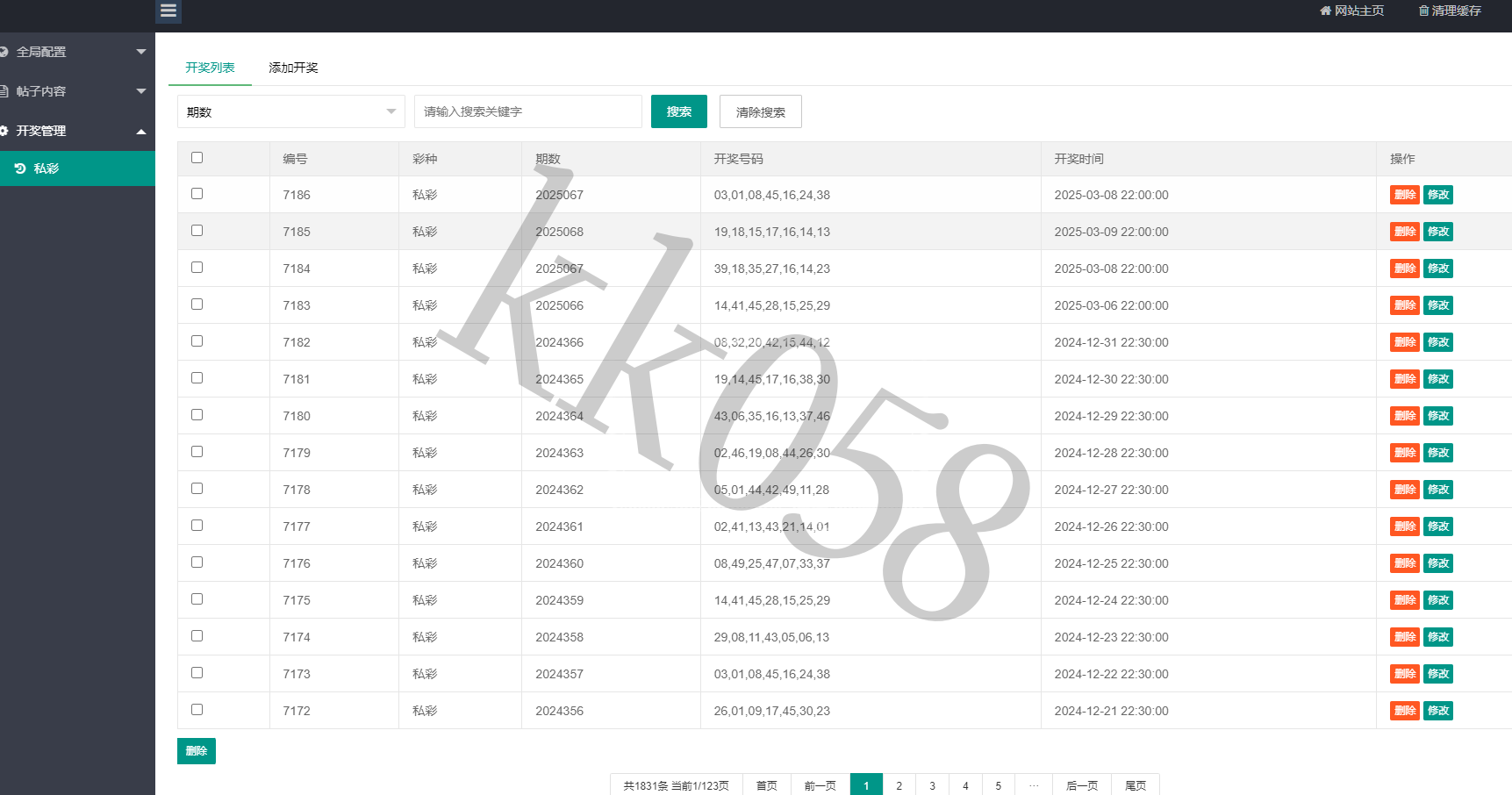This screenshot has height=795, width=1512.
Task: Switch to the 添加开奖 tab
Action: tap(293, 68)
